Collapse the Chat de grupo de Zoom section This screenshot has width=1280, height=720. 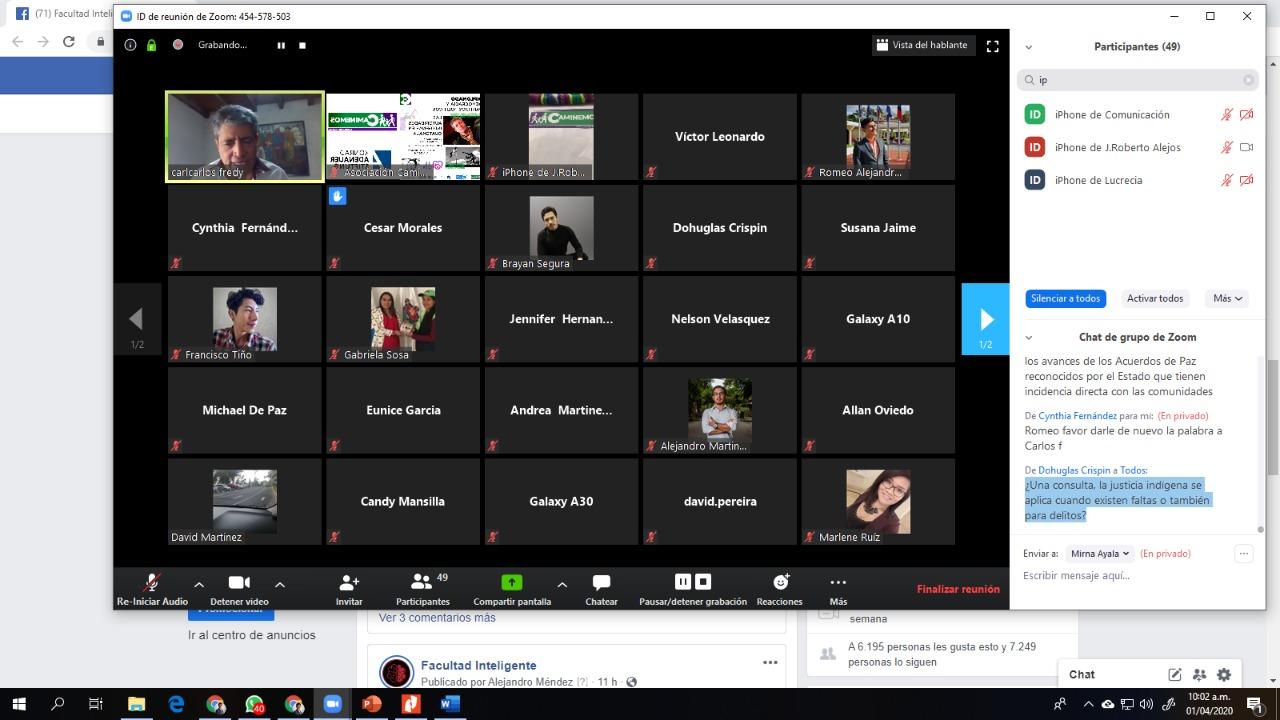pos(1029,337)
